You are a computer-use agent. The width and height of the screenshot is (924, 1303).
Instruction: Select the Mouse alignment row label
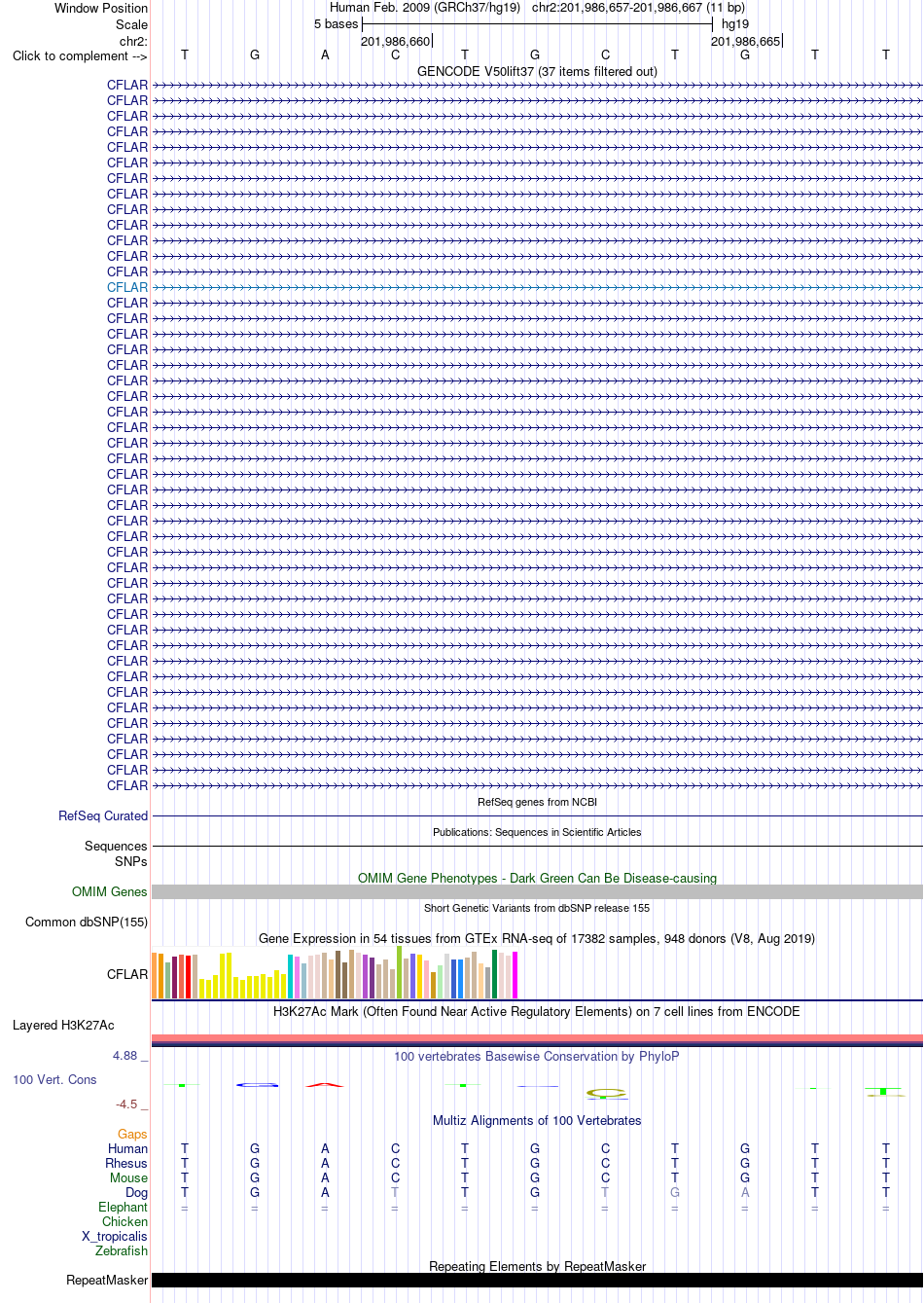point(128,1177)
